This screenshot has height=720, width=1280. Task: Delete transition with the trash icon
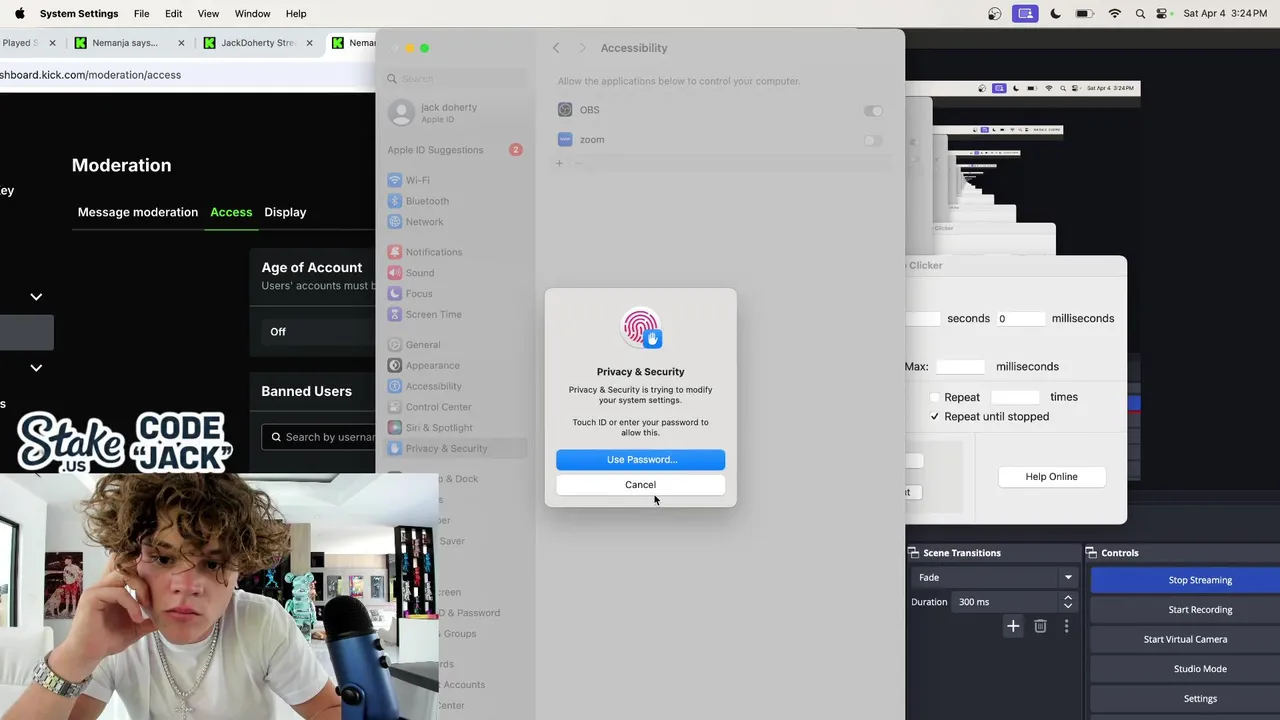tap(1040, 626)
